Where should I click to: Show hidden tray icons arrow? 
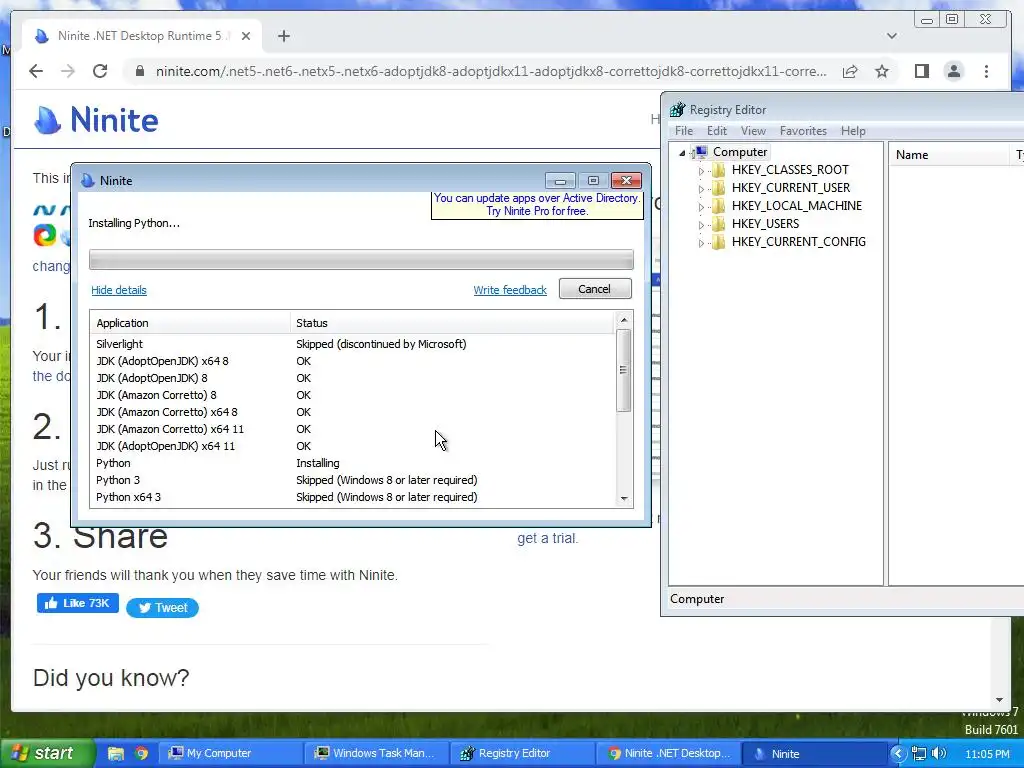point(898,754)
